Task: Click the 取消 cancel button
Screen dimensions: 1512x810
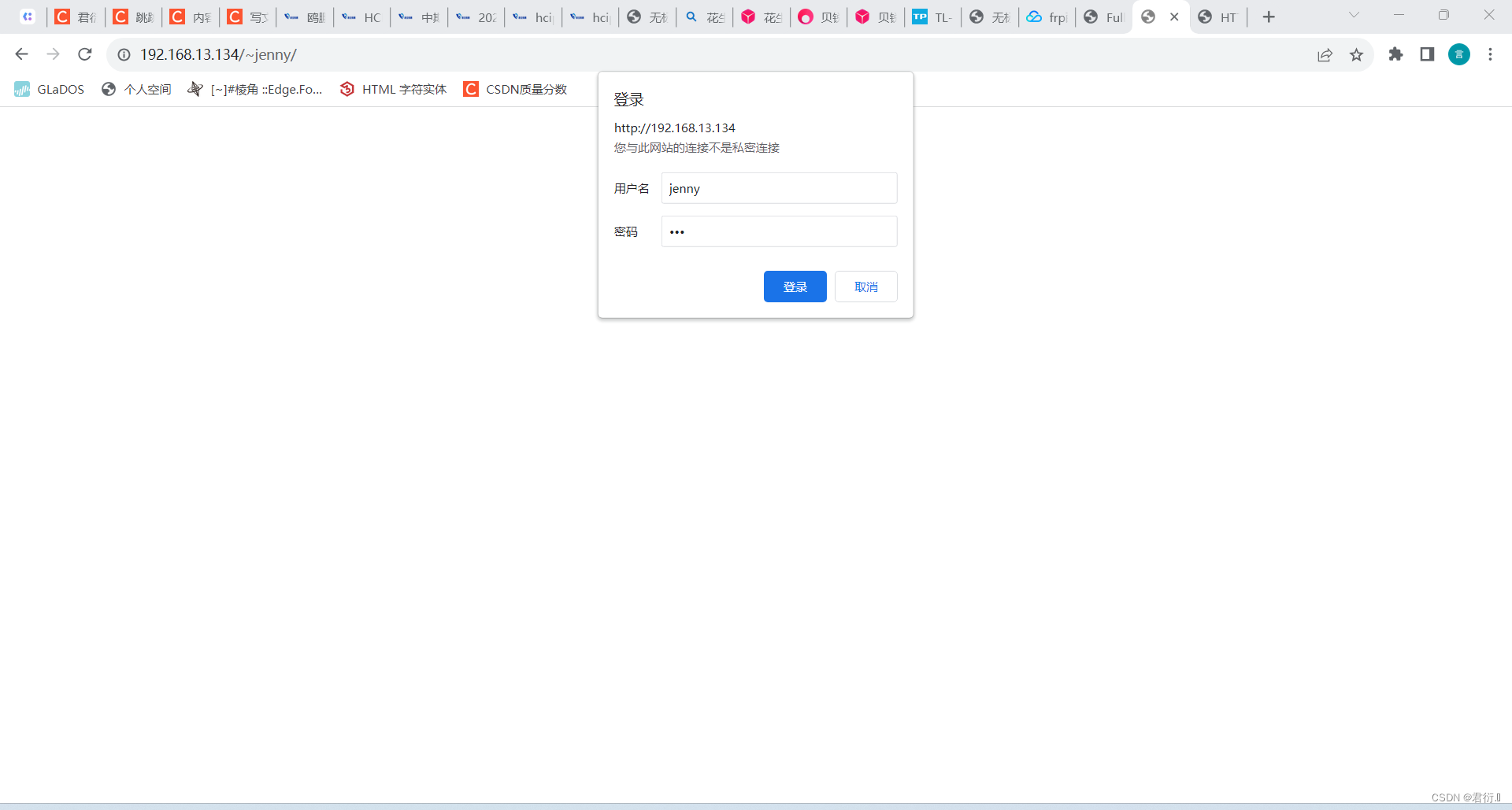Action: (866, 287)
